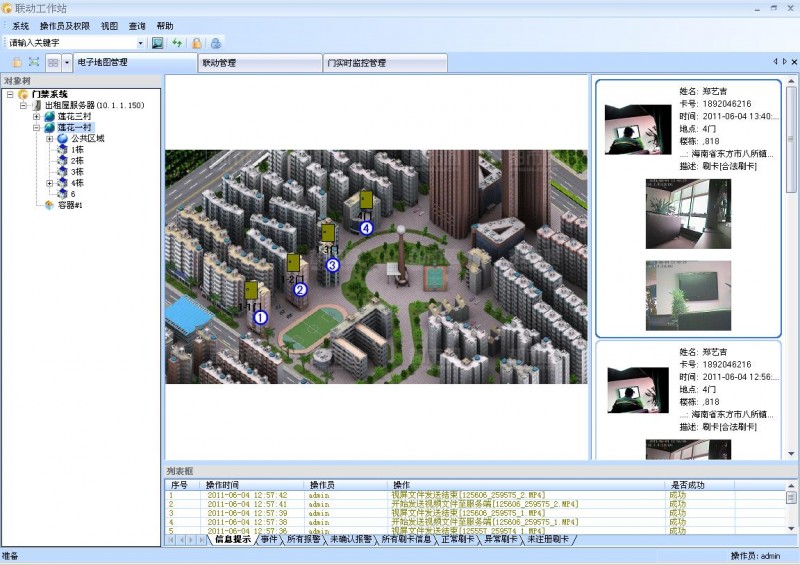Select 出租屋服务器 (10.1.1.150) node
Image resolution: width=800 pixels, height=565 pixels.
point(94,106)
